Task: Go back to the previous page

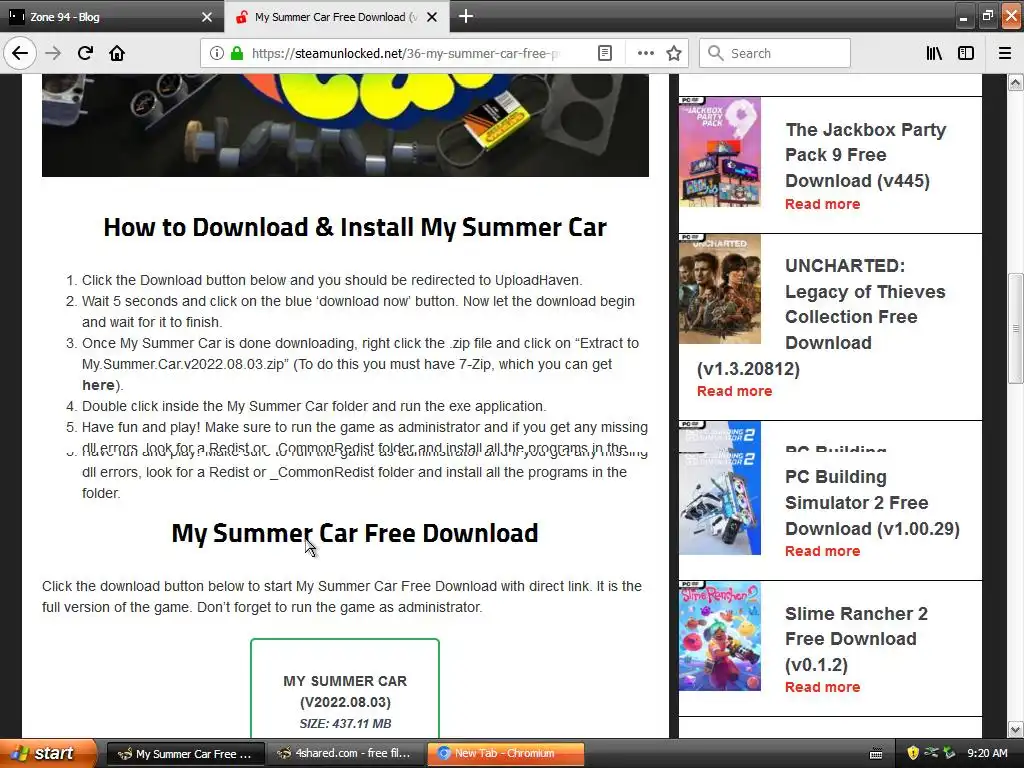Action: pyautogui.click(x=20, y=53)
